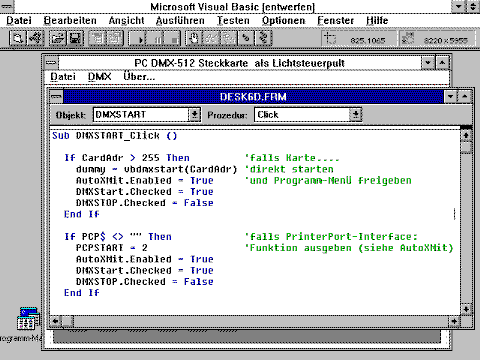Open Datei menu in the PC DMX-512 form
This screenshot has height=360, width=480.
(x=63, y=77)
